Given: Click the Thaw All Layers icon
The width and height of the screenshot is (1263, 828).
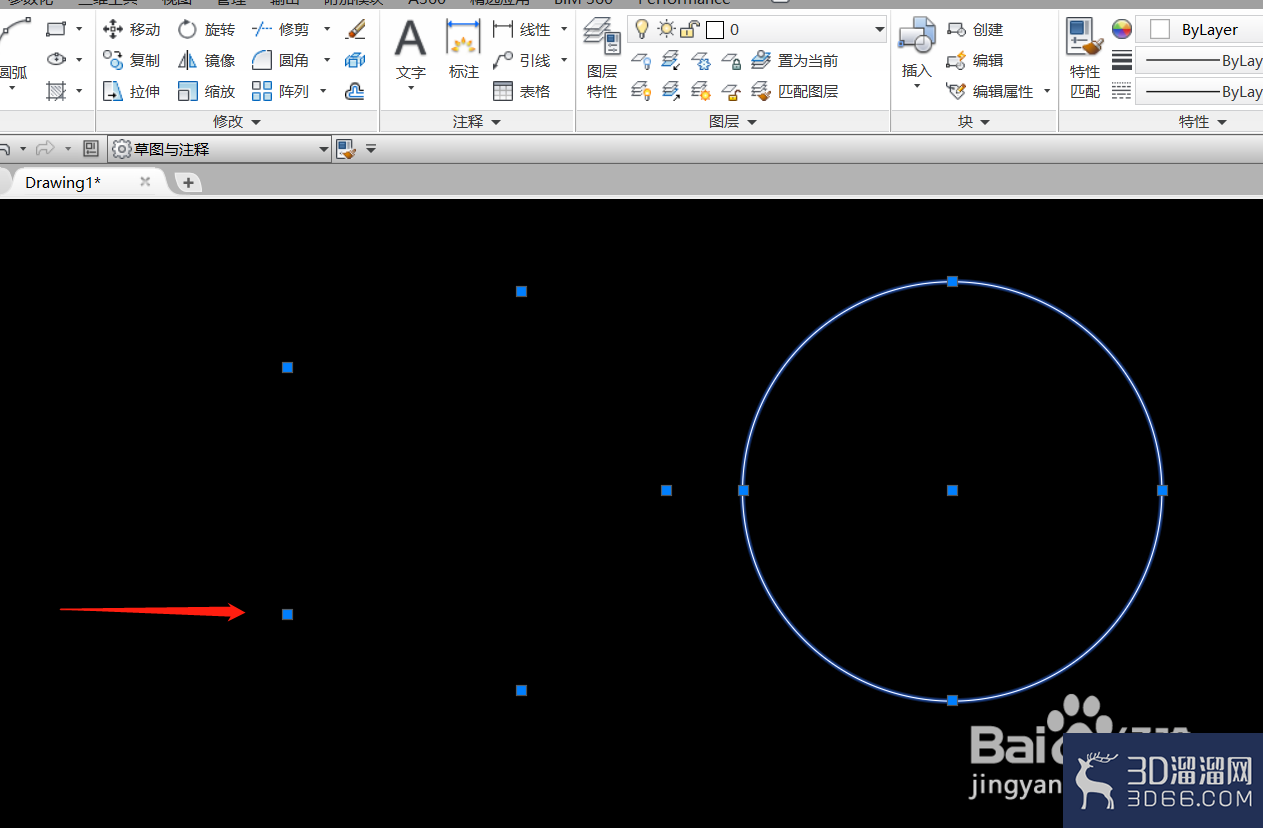Looking at the screenshot, I should pos(702,92).
